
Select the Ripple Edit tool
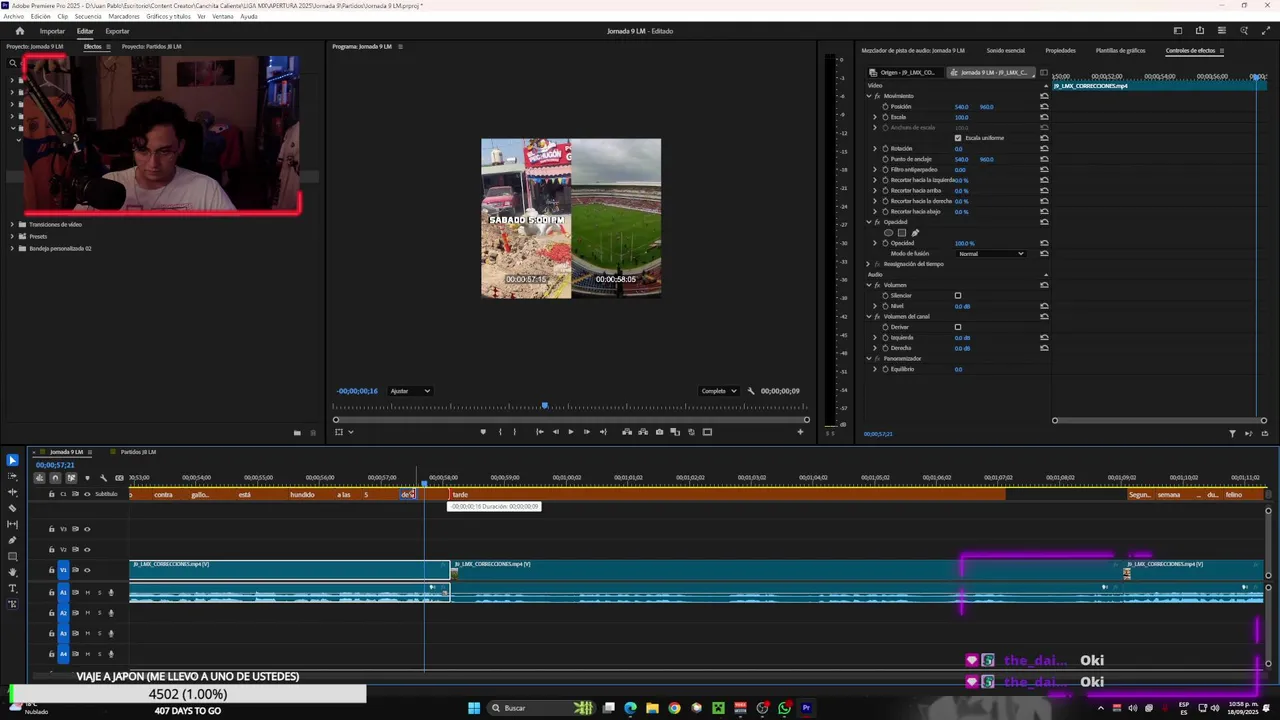pos(12,492)
